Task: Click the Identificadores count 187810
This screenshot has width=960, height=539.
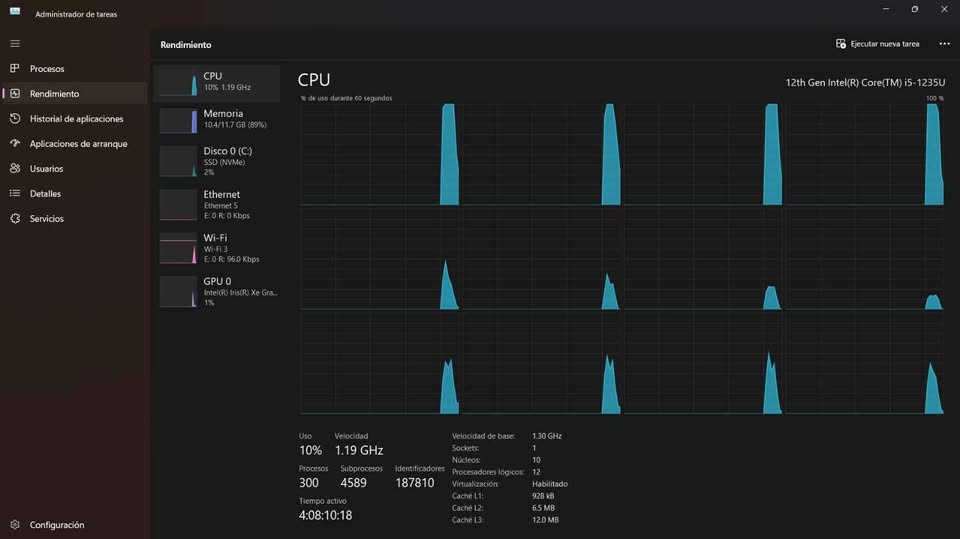Action: (x=414, y=483)
